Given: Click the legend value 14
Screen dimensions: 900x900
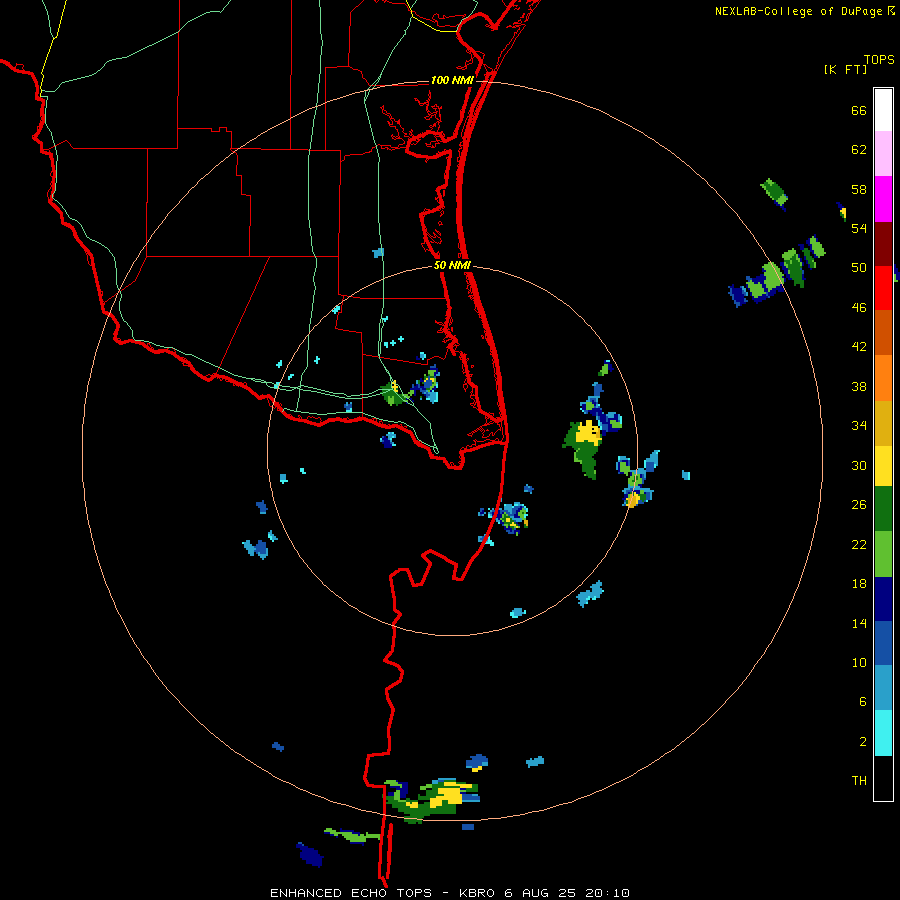Looking at the screenshot, I should tap(859, 623).
